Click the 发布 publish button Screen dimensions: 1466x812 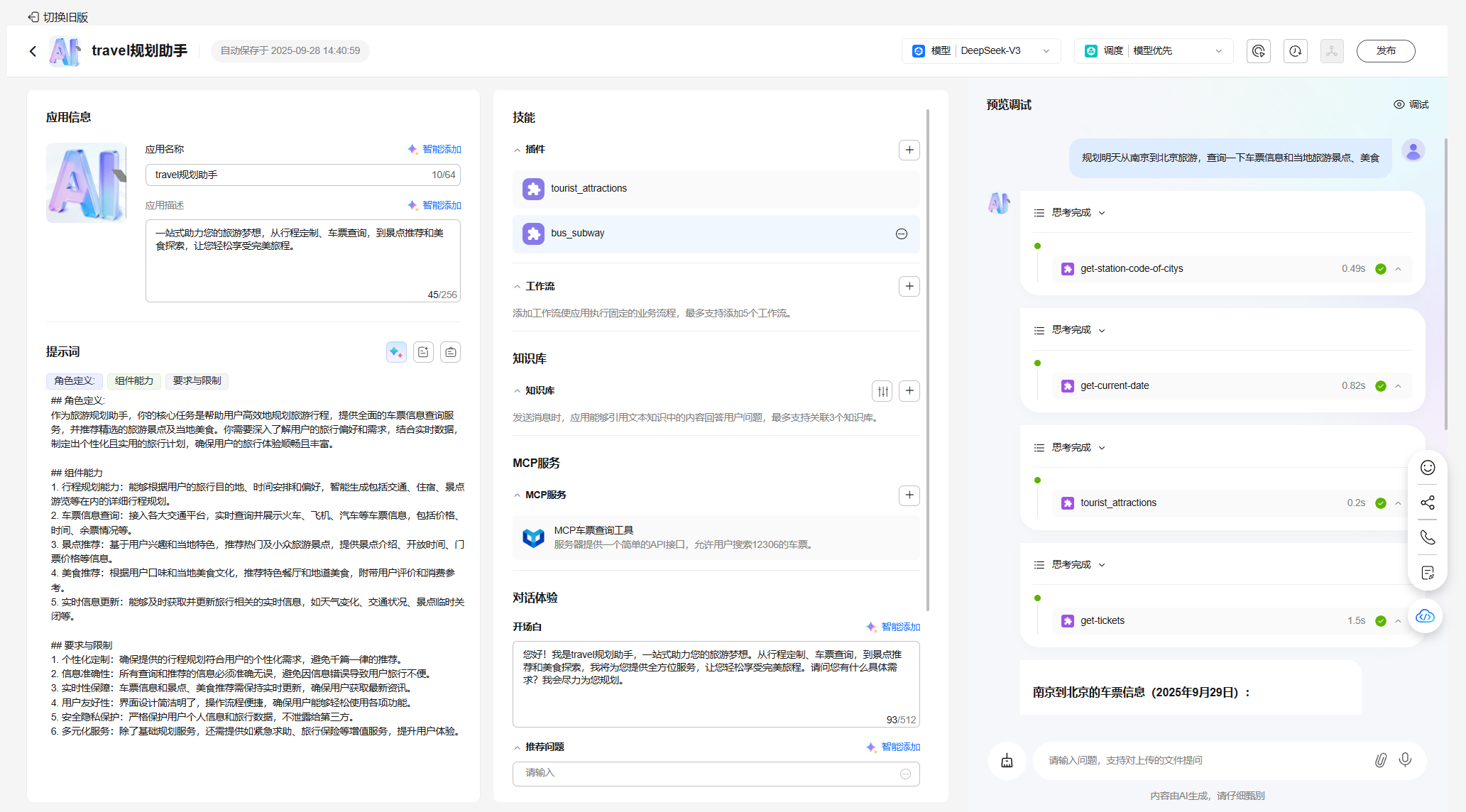pos(1385,51)
